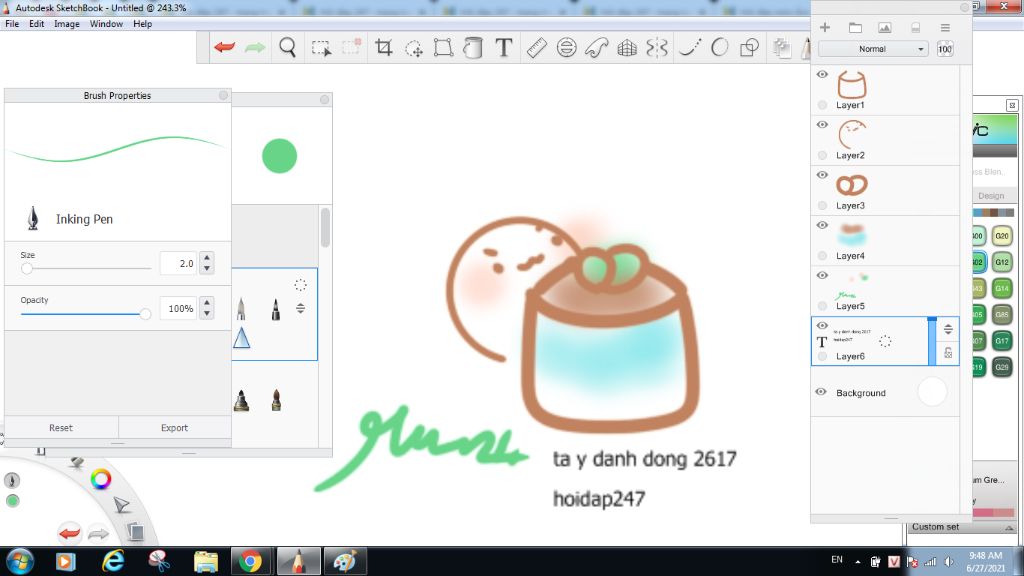Add a new layer with plus icon
This screenshot has height=576, width=1024.
[x=825, y=27]
